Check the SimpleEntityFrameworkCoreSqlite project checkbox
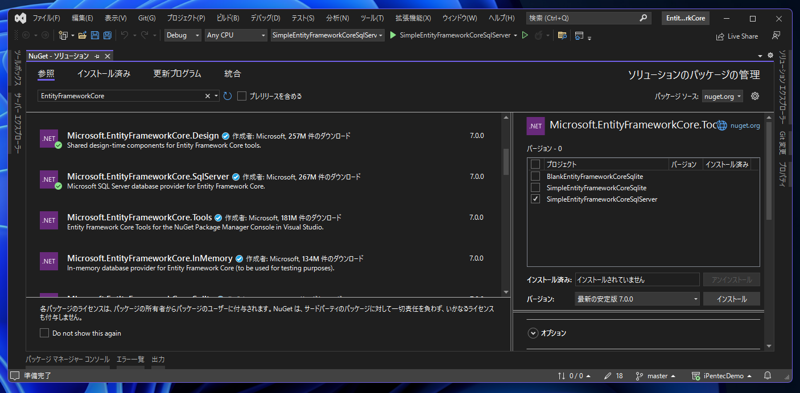The image size is (800, 393). pyautogui.click(x=535, y=188)
